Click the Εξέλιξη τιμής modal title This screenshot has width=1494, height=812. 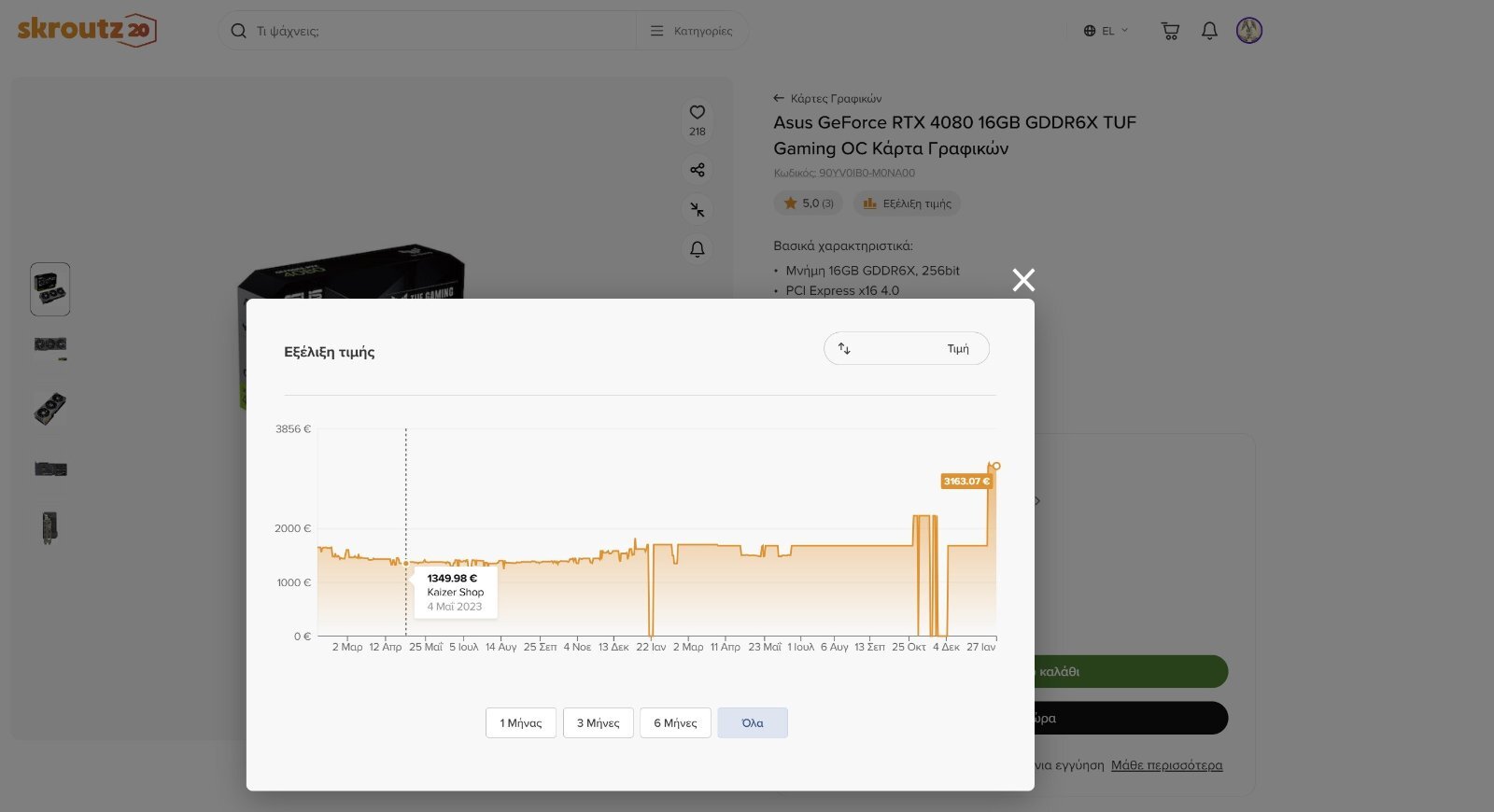point(330,352)
